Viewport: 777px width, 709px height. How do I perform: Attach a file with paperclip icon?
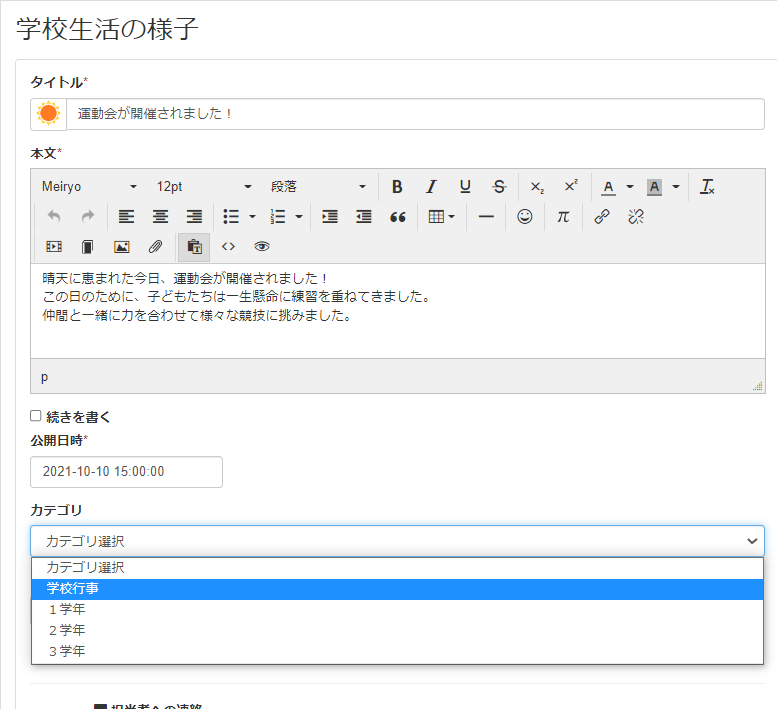155,246
